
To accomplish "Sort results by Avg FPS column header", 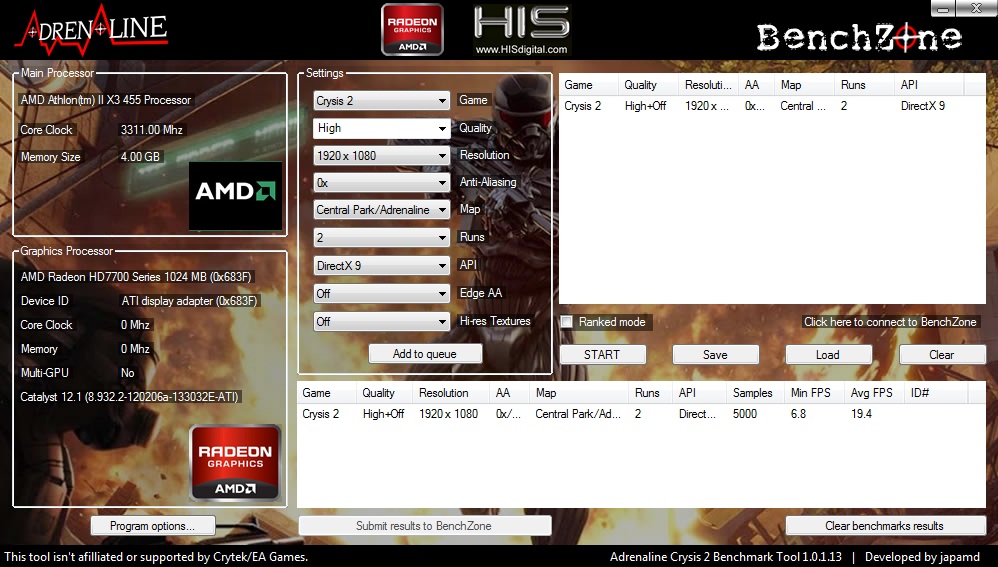I will click(872, 393).
